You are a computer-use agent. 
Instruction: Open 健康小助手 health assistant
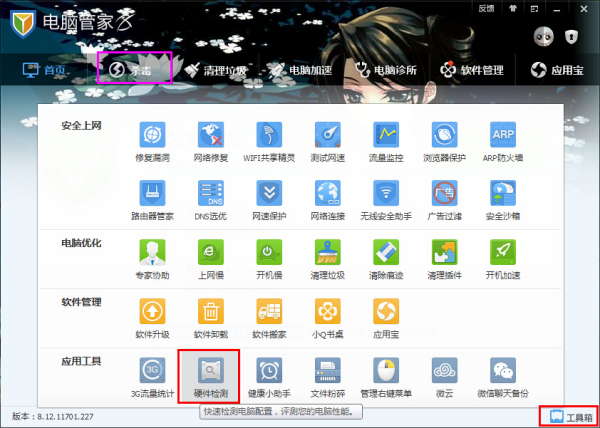pyautogui.click(x=269, y=377)
